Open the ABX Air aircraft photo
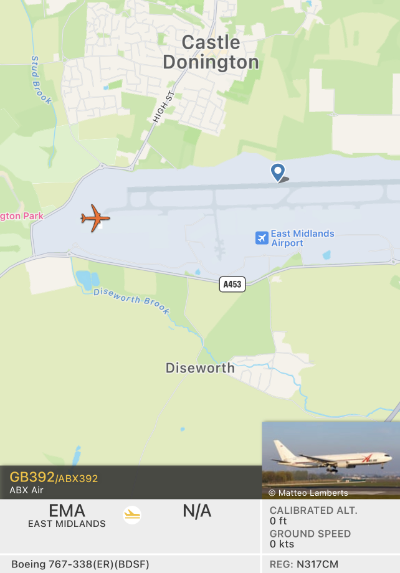Screen dimensions: 400x573 tap(331, 460)
